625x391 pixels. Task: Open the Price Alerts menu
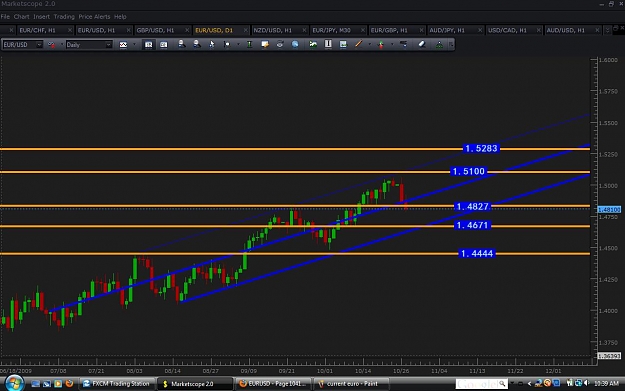(94, 17)
